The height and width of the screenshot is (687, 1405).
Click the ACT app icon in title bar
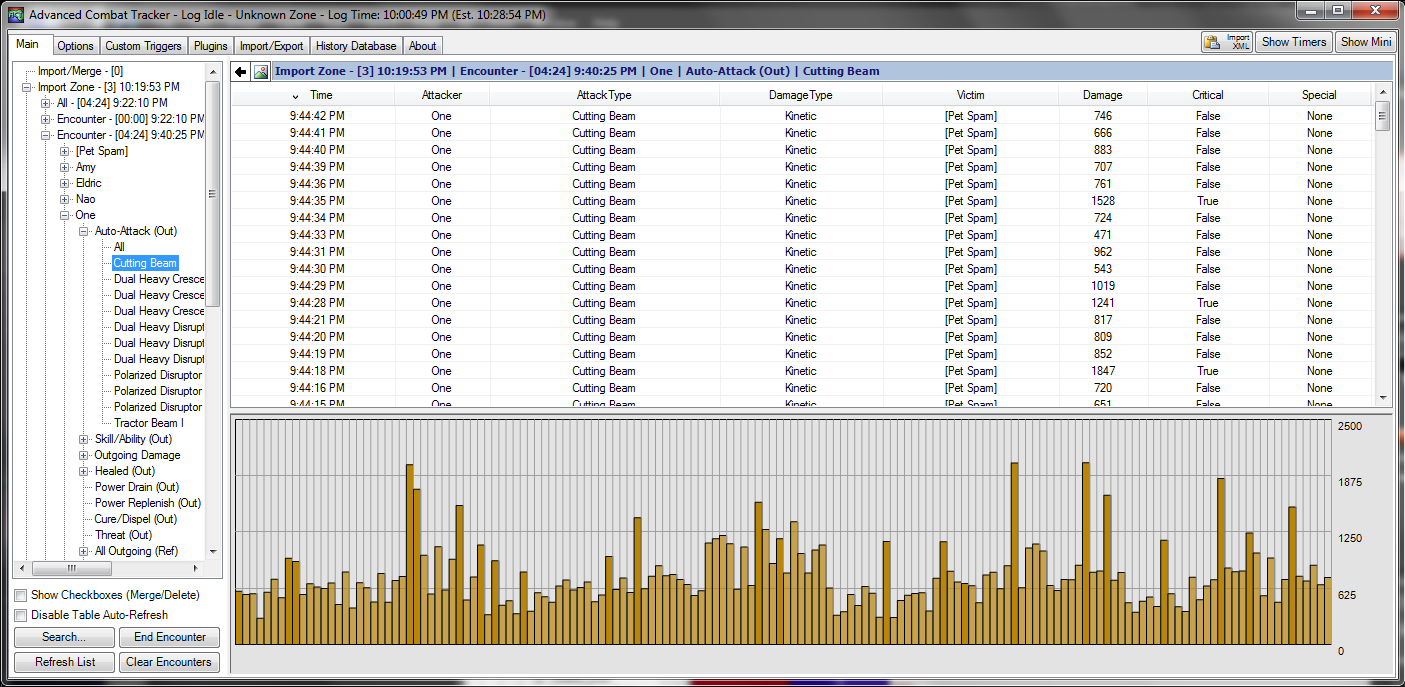[15, 15]
